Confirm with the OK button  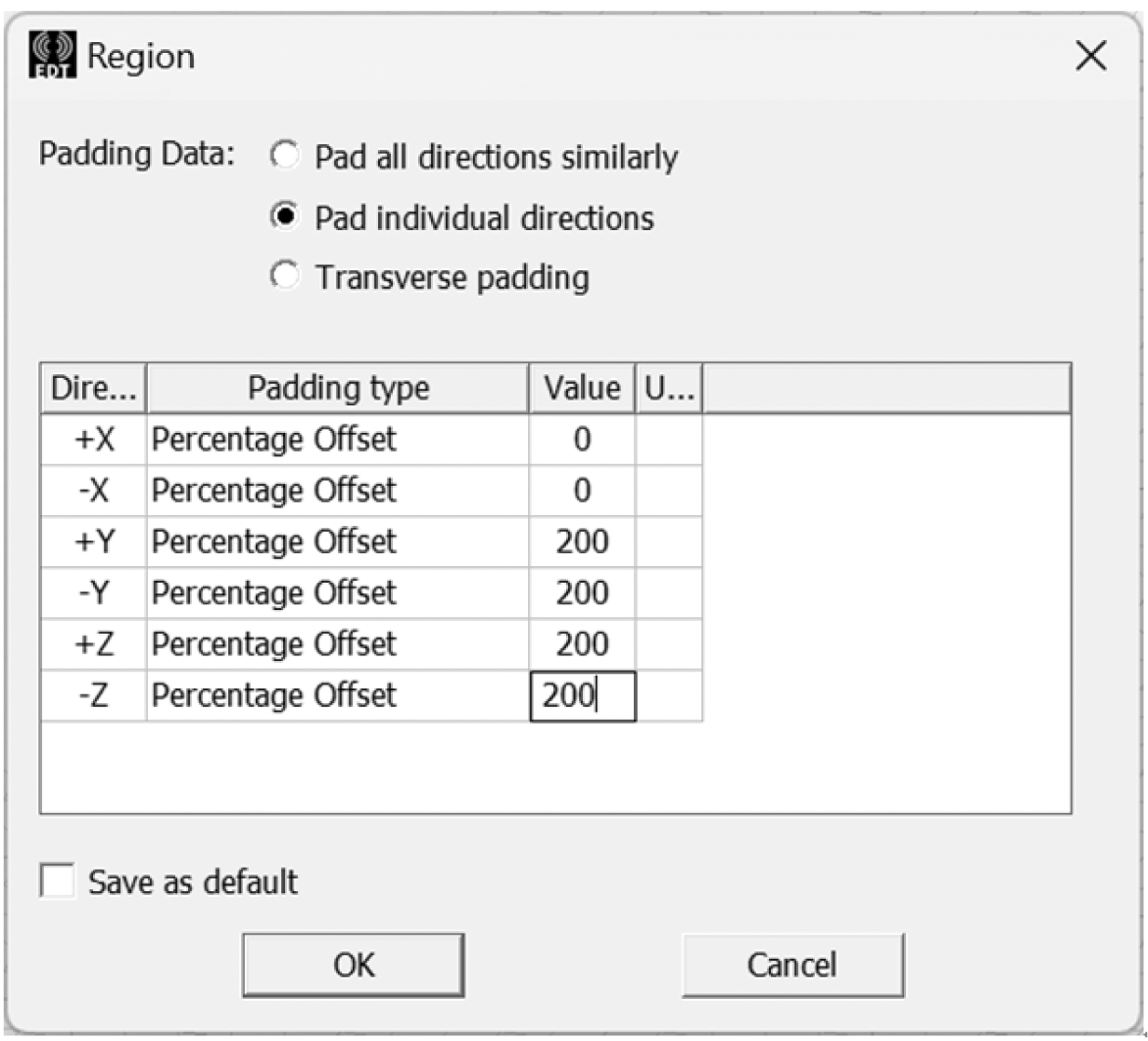click(x=354, y=965)
